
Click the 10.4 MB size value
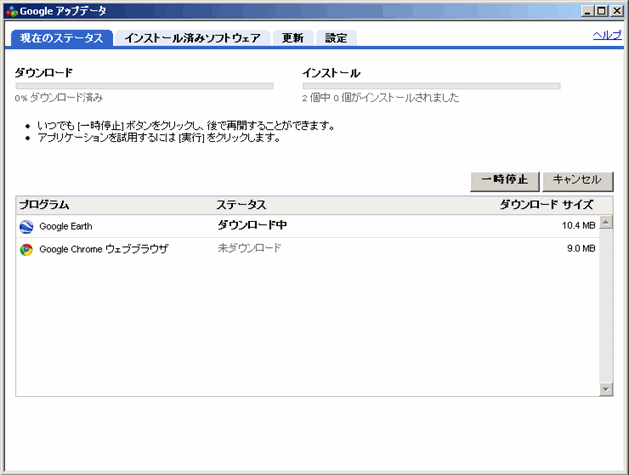tap(578, 226)
